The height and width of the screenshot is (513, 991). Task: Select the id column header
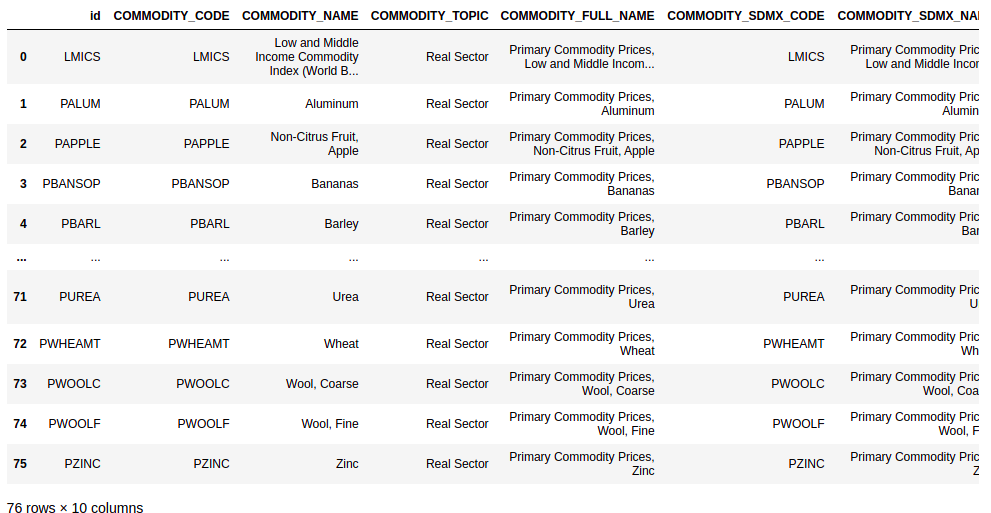pos(95,16)
